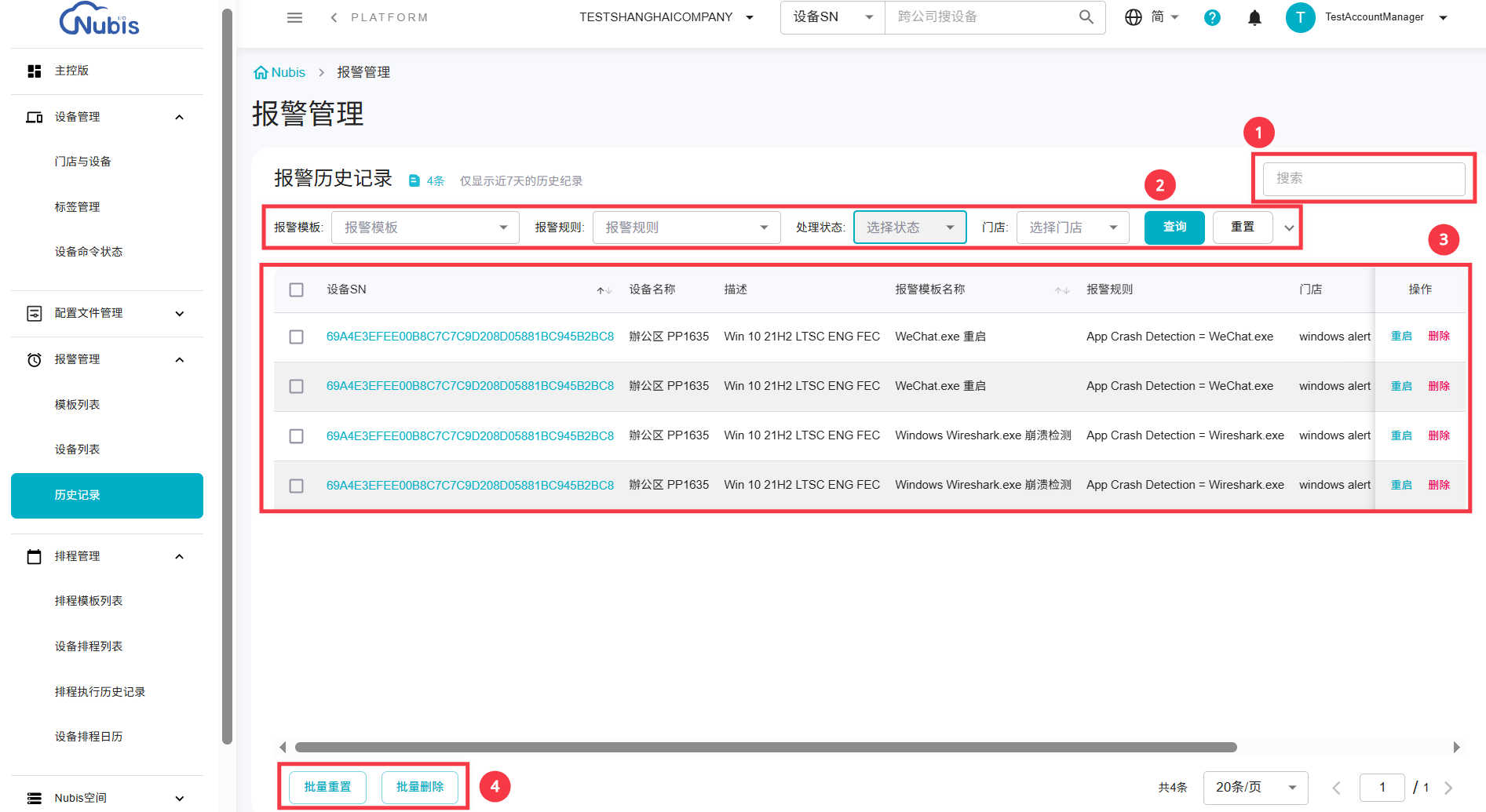This screenshot has height=812, width=1486.
Task: Check the last Wireshark.exe row checkbox
Action: pos(297,486)
